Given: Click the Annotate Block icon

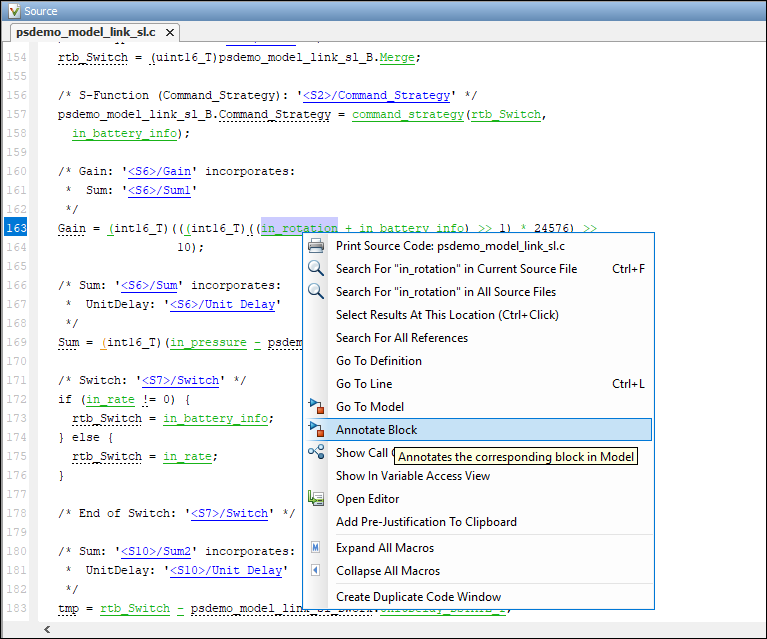Looking at the screenshot, I should click(x=316, y=430).
